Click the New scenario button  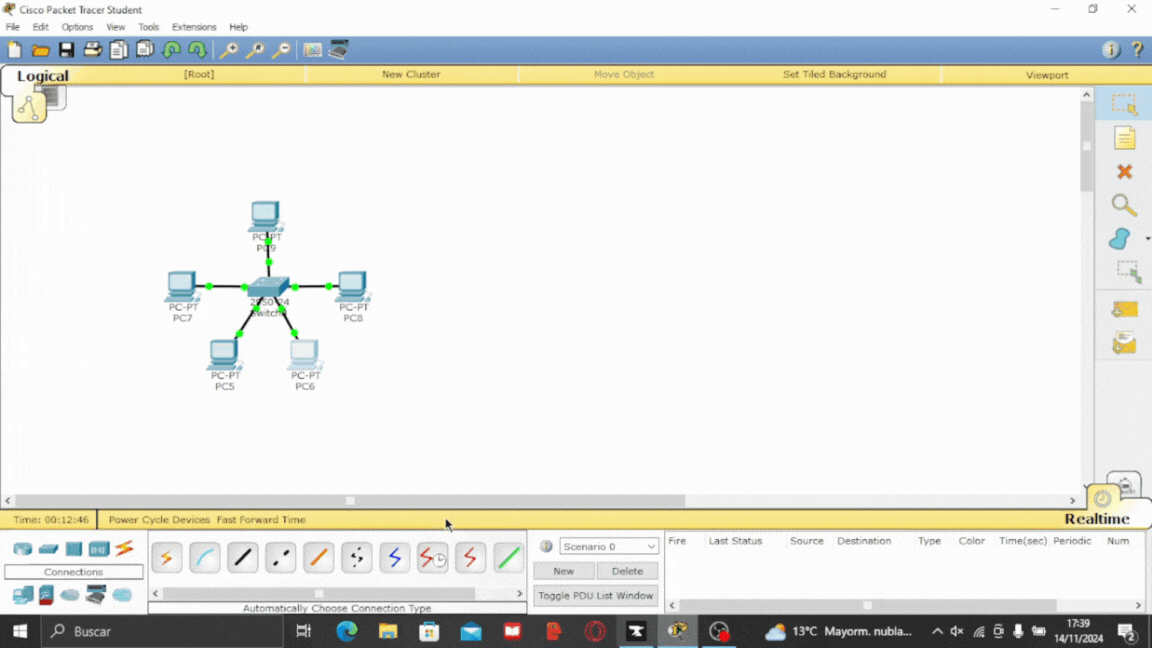(564, 571)
